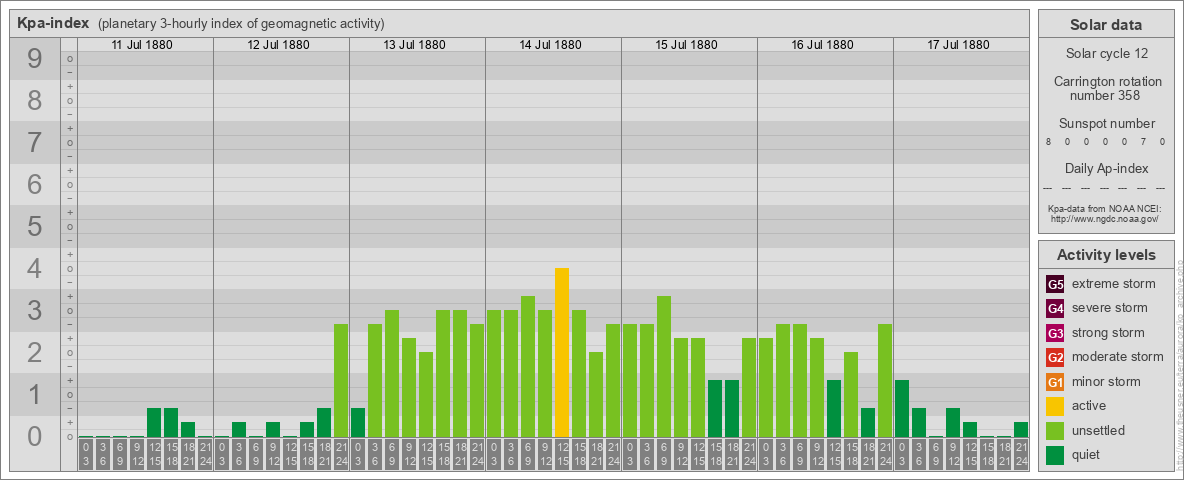Click the Daily Ap-index label

point(1106,168)
